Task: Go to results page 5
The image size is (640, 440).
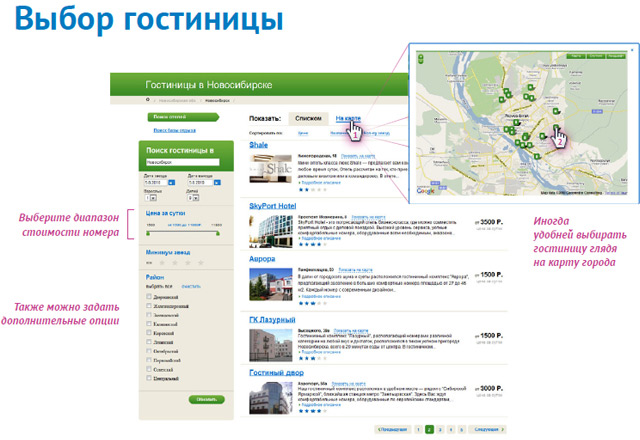Action: click(x=461, y=429)
